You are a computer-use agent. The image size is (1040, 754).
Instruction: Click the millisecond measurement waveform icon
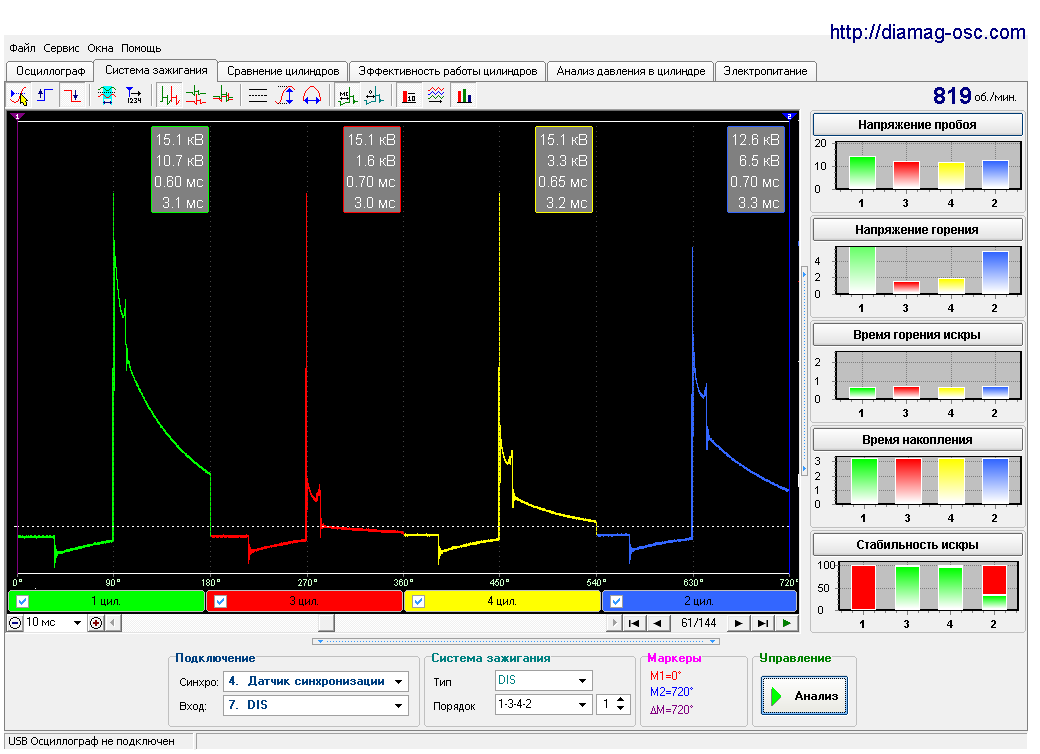pos(347,96)
